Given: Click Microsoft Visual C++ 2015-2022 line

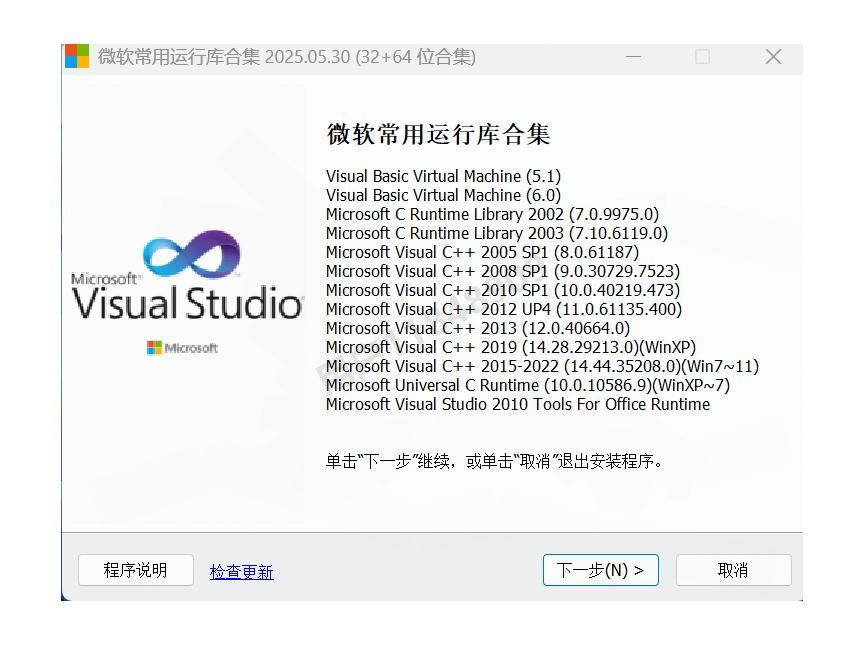Looking at the screenshot, I should 542,366.
